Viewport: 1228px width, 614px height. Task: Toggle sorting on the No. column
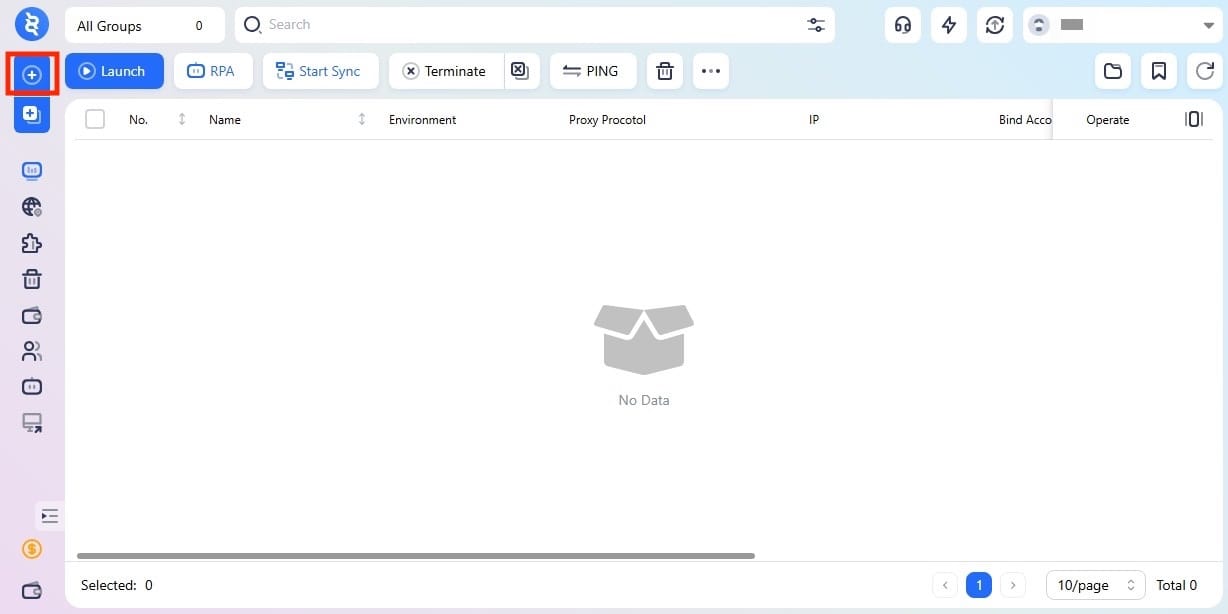[x=181, y=119]
